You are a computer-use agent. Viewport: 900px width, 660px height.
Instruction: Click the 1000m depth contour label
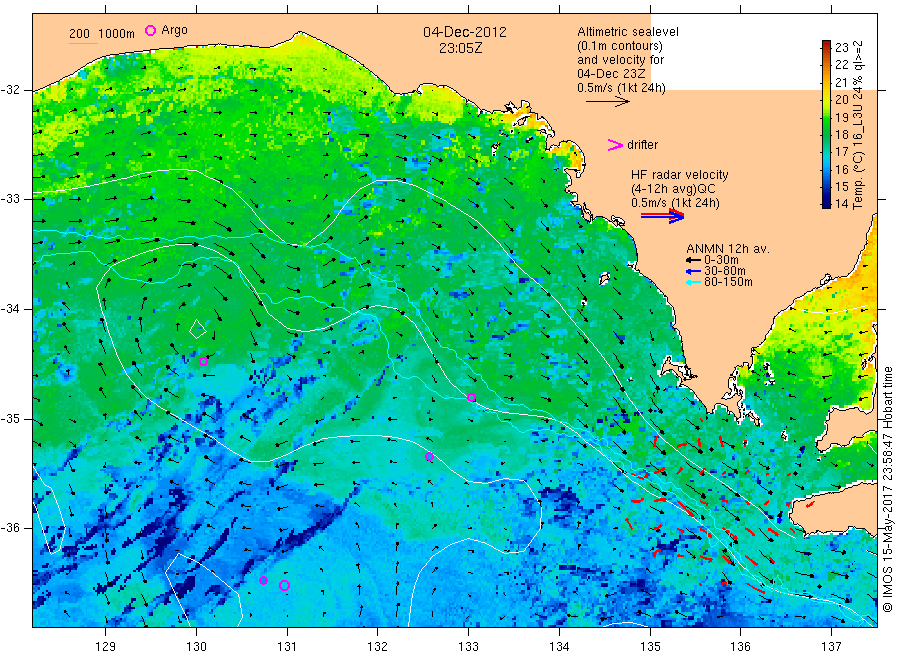click(x=117, y=34)
